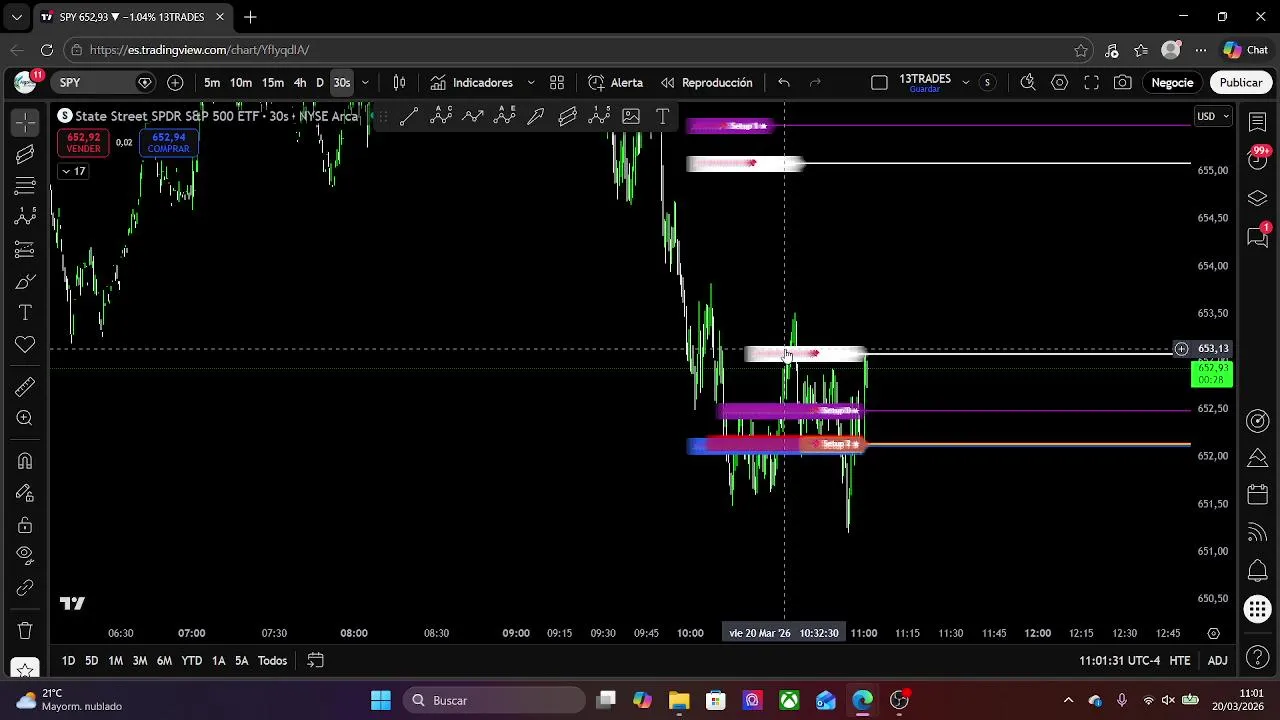Open the object tree layers icon
Image resolution: width=1280 pixels, height=720 pixels.
click(1258, 198)
